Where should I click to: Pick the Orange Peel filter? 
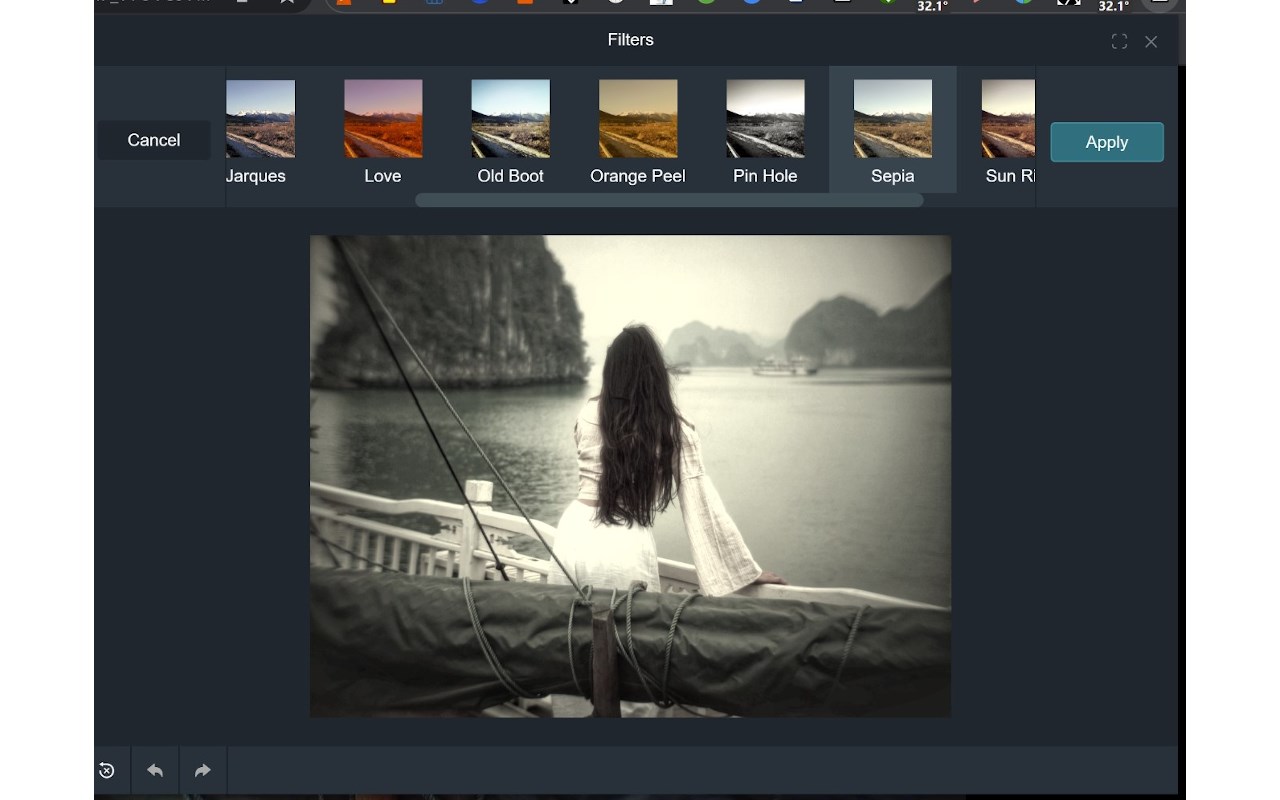click(638, 119)
